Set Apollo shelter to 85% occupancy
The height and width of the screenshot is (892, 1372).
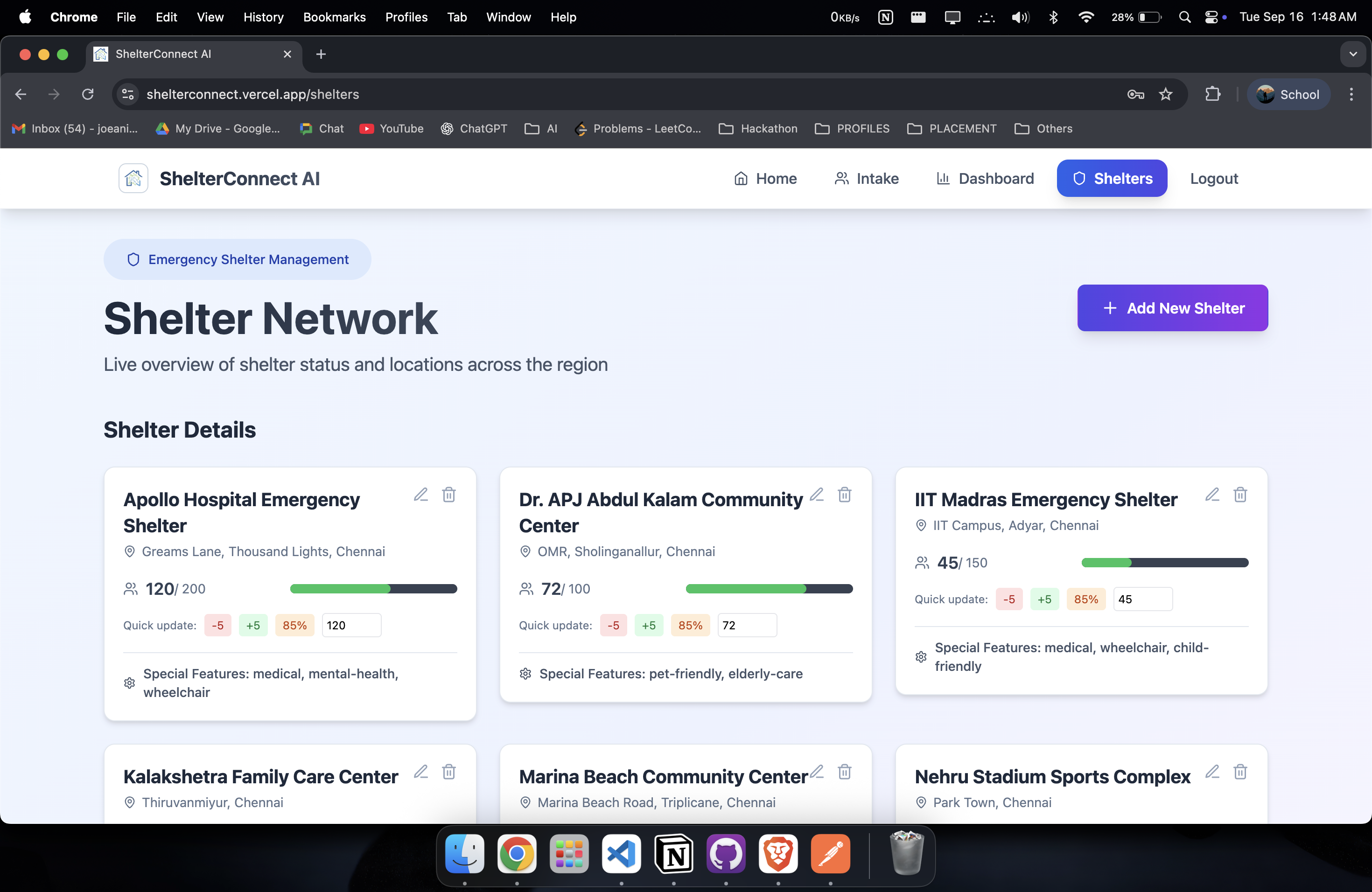[294, 625]
